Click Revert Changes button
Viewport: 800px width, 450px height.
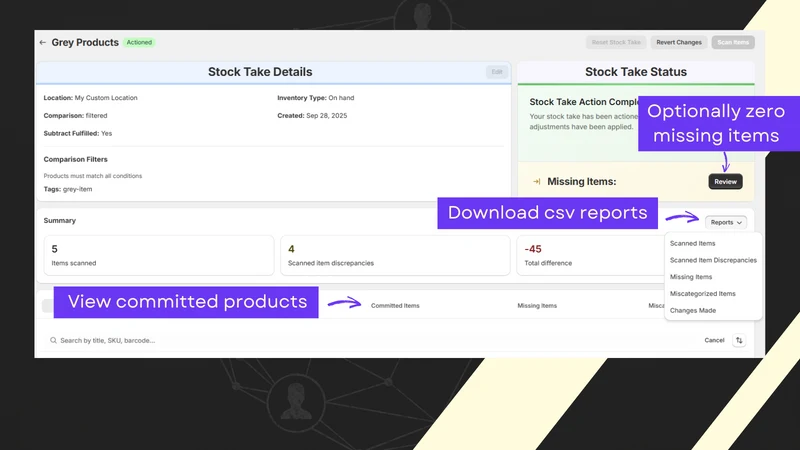click(679, 42)
